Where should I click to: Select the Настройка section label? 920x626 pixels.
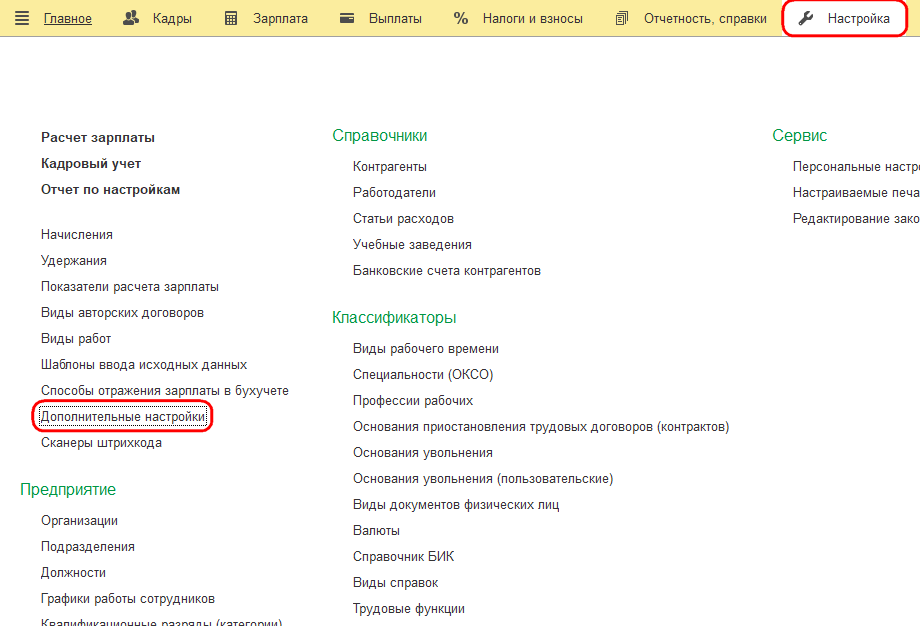point(858,19)
